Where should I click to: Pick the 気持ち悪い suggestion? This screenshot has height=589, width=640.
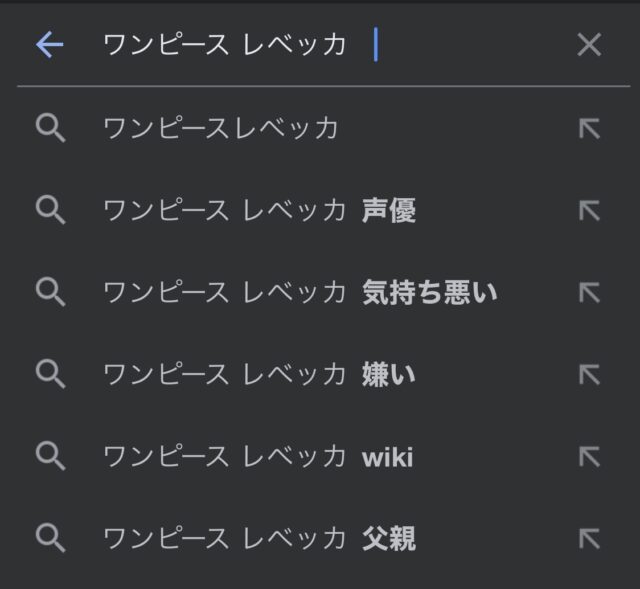pos(300,292)
